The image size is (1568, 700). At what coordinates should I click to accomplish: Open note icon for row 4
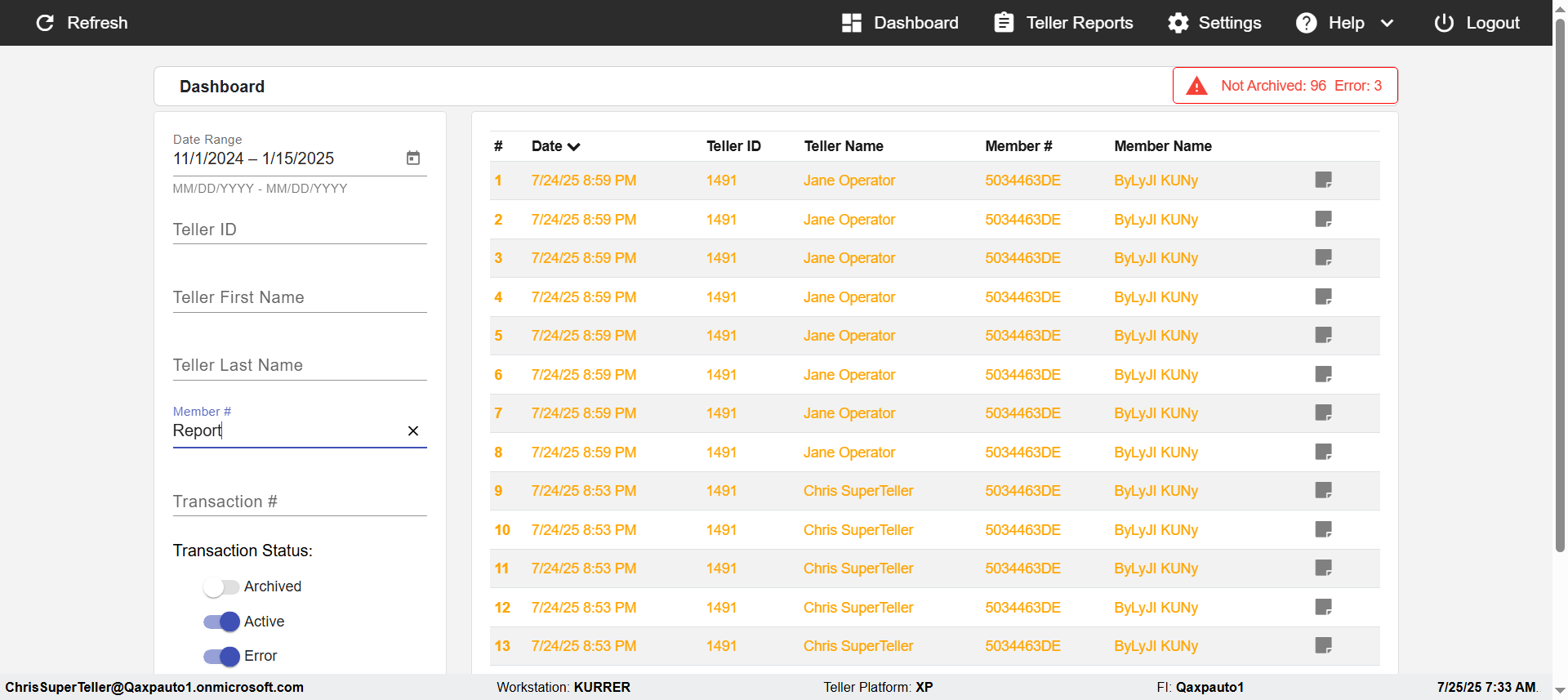click(x=1324, y=296)
